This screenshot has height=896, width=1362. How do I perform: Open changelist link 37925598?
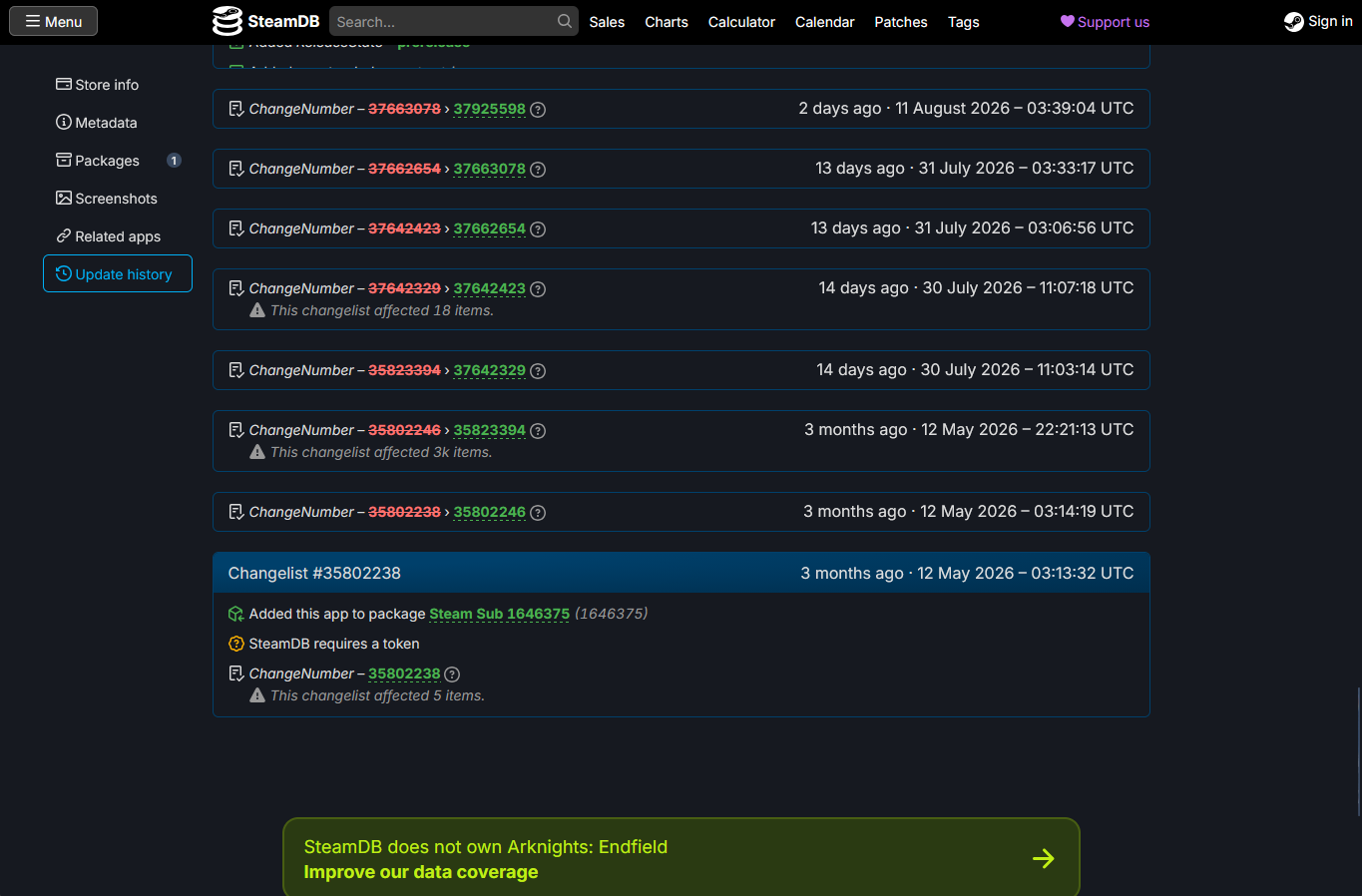489,109
